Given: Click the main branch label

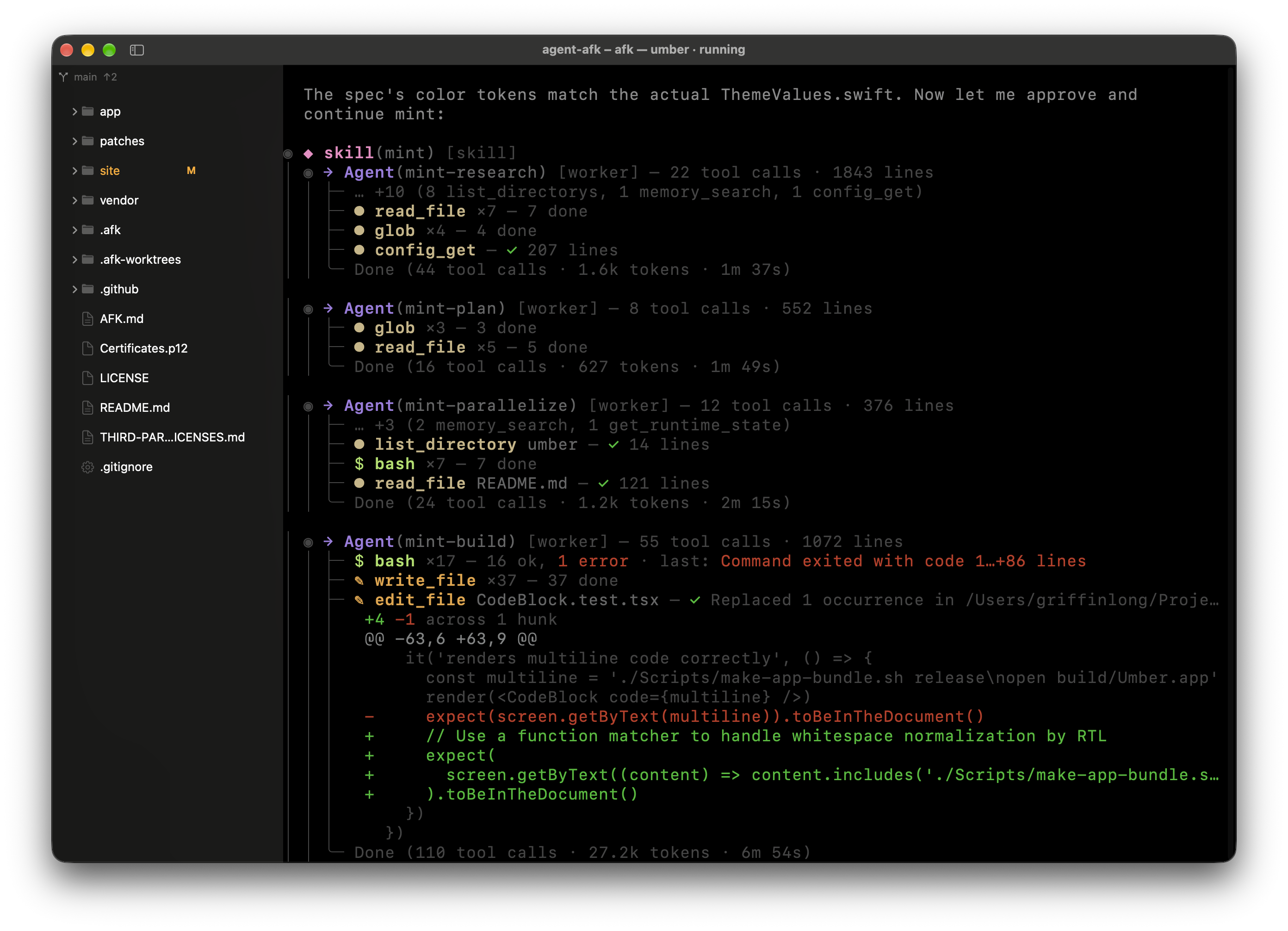Looking at the screenshot, I should point(85,77).
